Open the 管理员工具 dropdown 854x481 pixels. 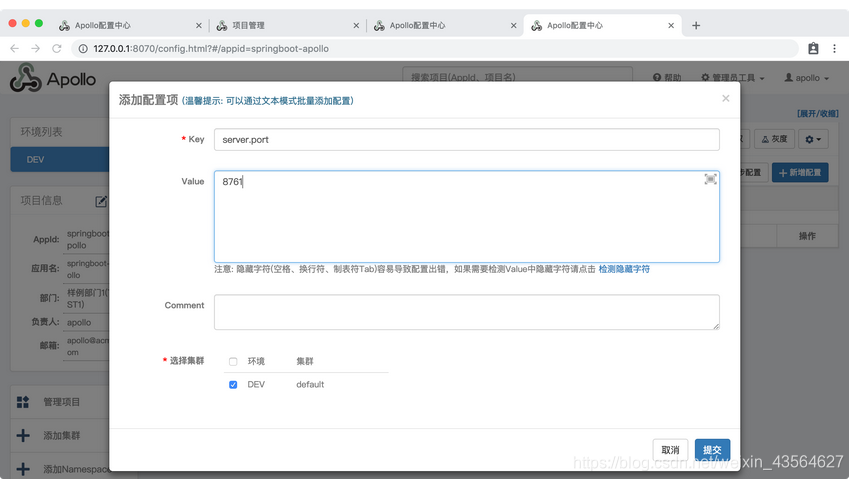tap(733, 78)
